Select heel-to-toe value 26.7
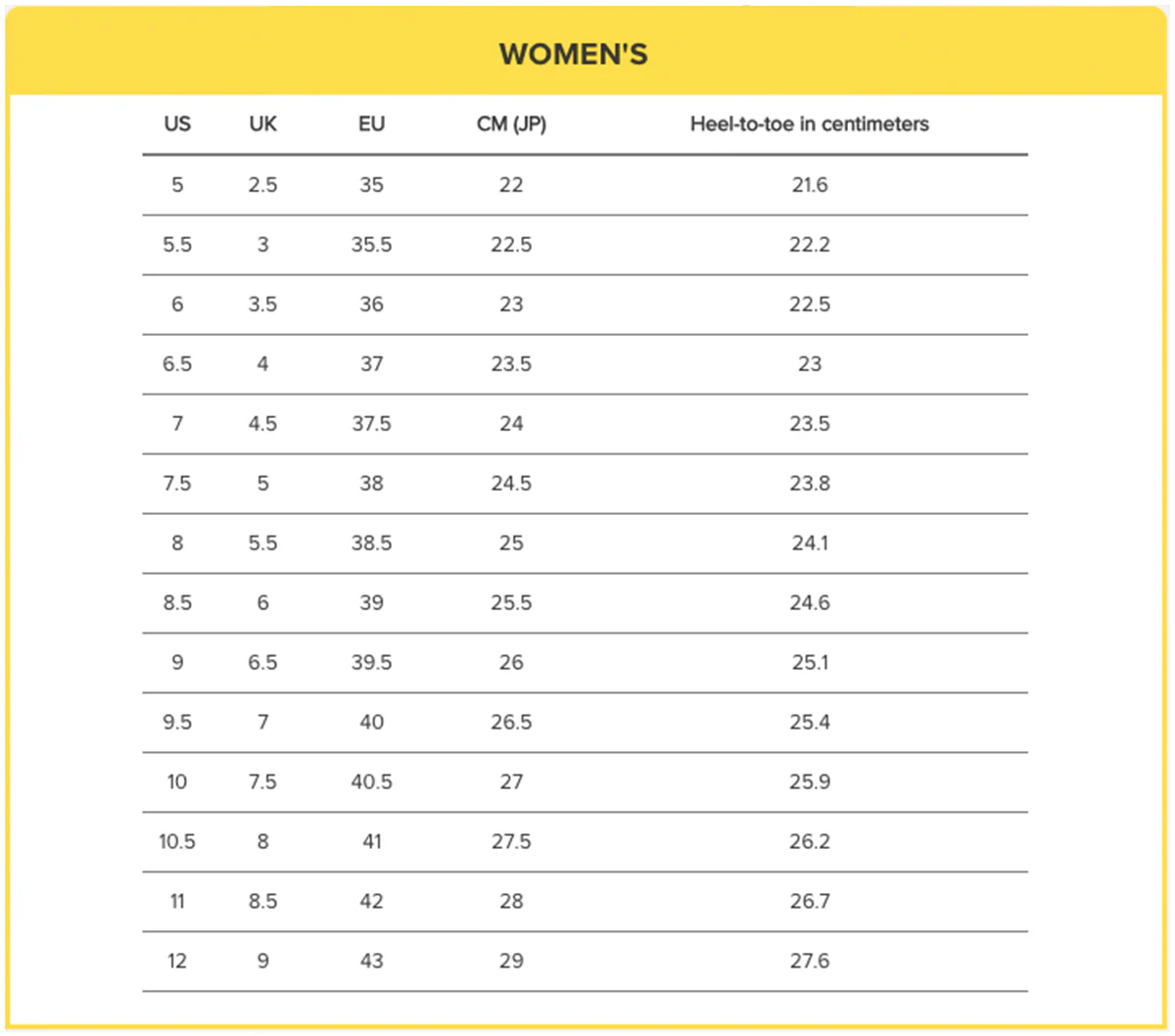The height and width of the screenshot is (1036, 1175). coord(810,902)
